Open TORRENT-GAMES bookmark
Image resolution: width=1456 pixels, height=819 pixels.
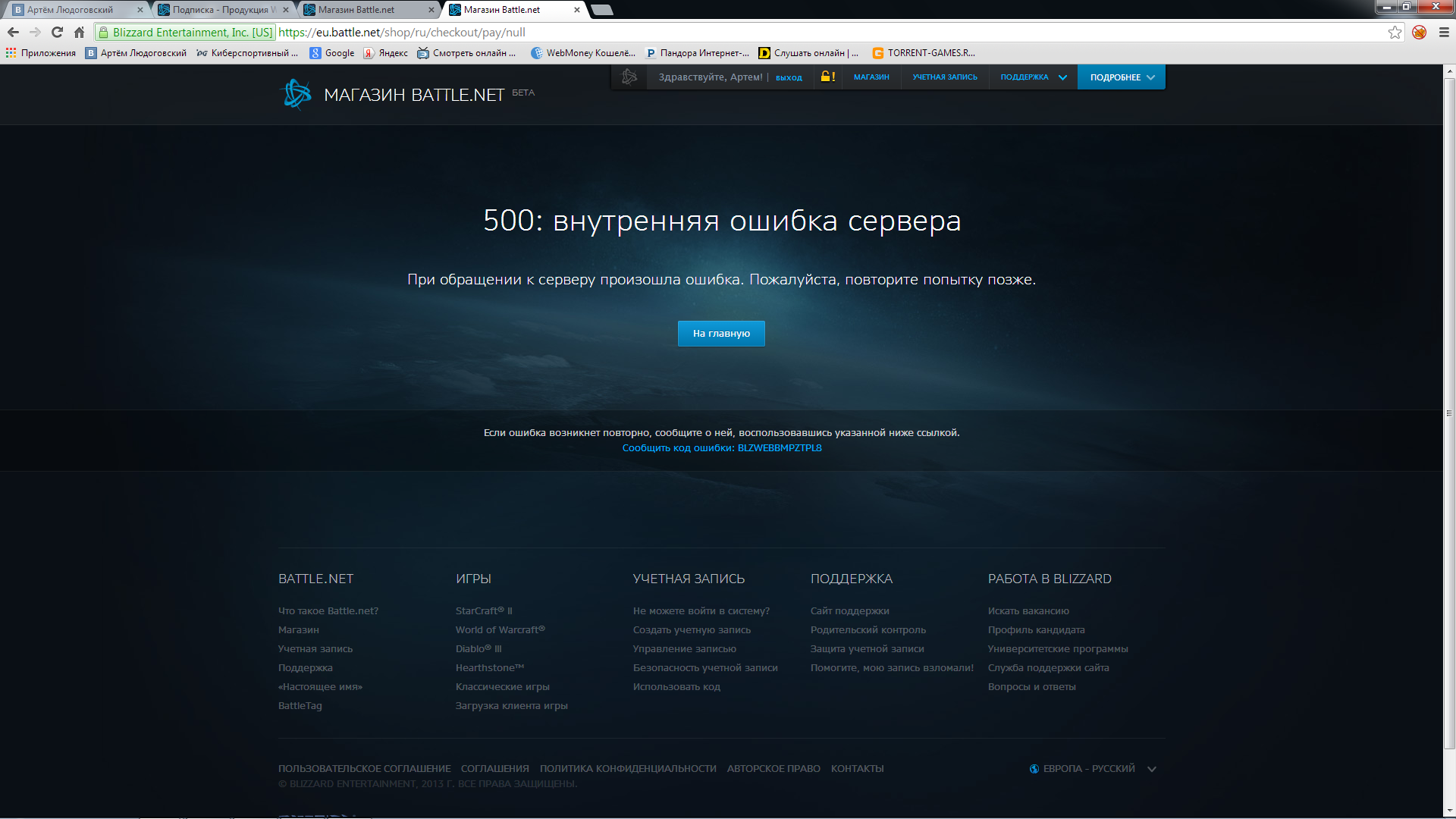coord(924,53)
